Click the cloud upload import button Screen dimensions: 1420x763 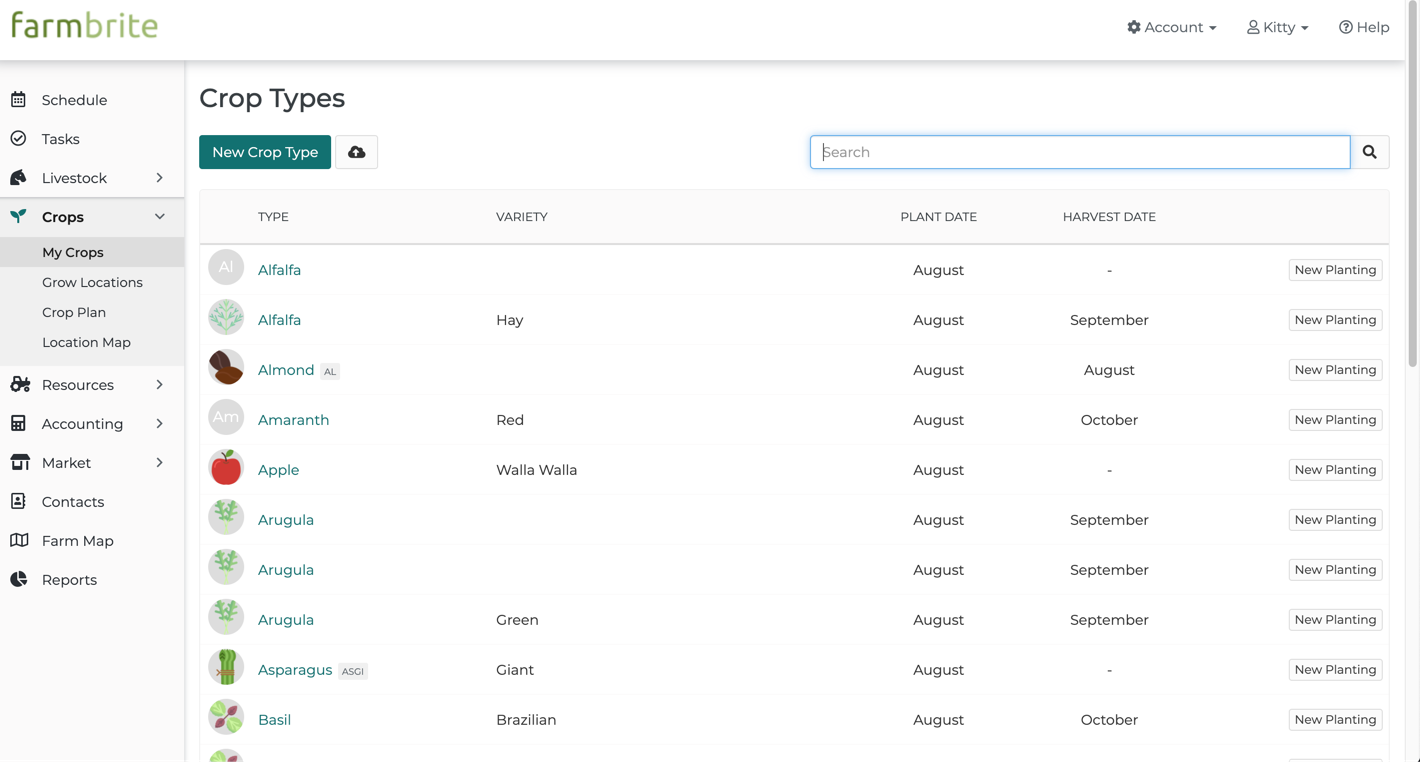(356, 152)
